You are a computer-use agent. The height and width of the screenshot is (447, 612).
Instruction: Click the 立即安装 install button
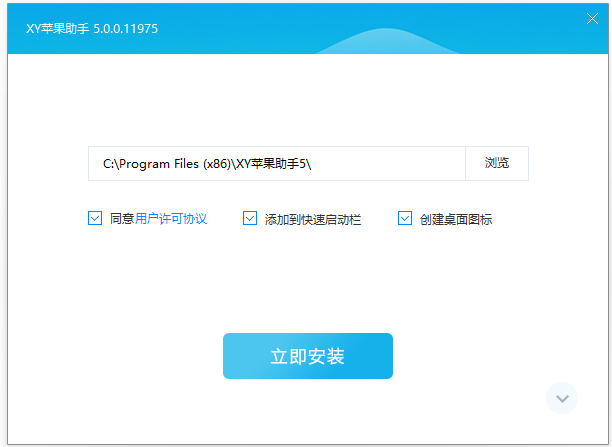click(307, 356)
